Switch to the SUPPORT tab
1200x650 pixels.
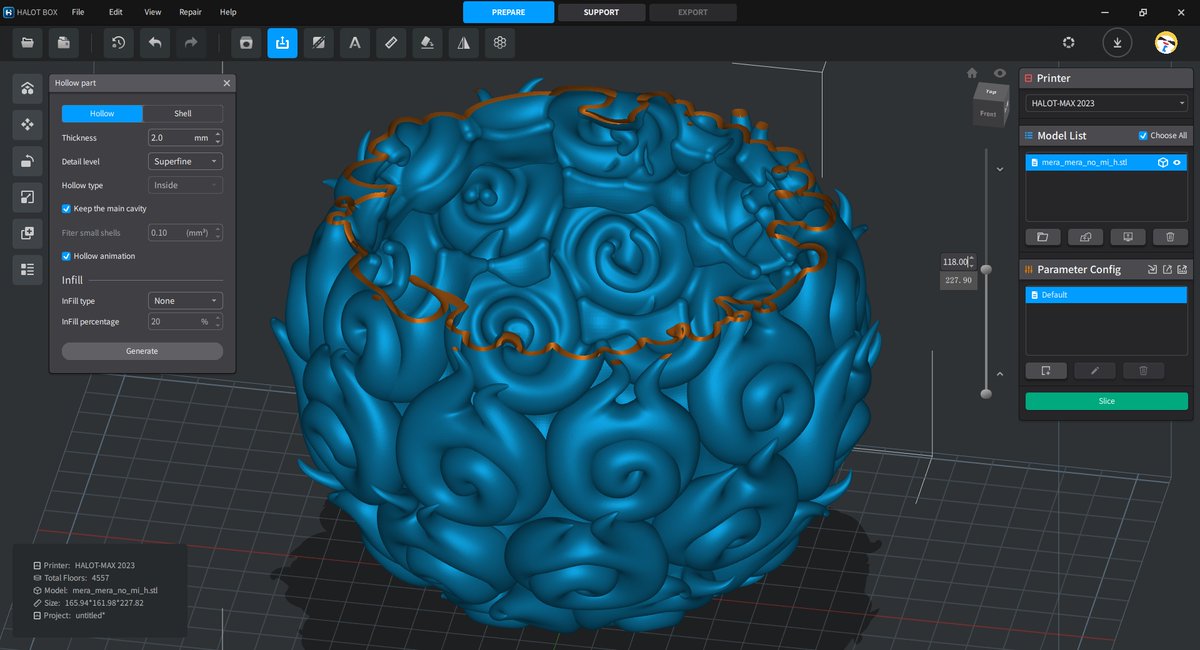[601, 12]
